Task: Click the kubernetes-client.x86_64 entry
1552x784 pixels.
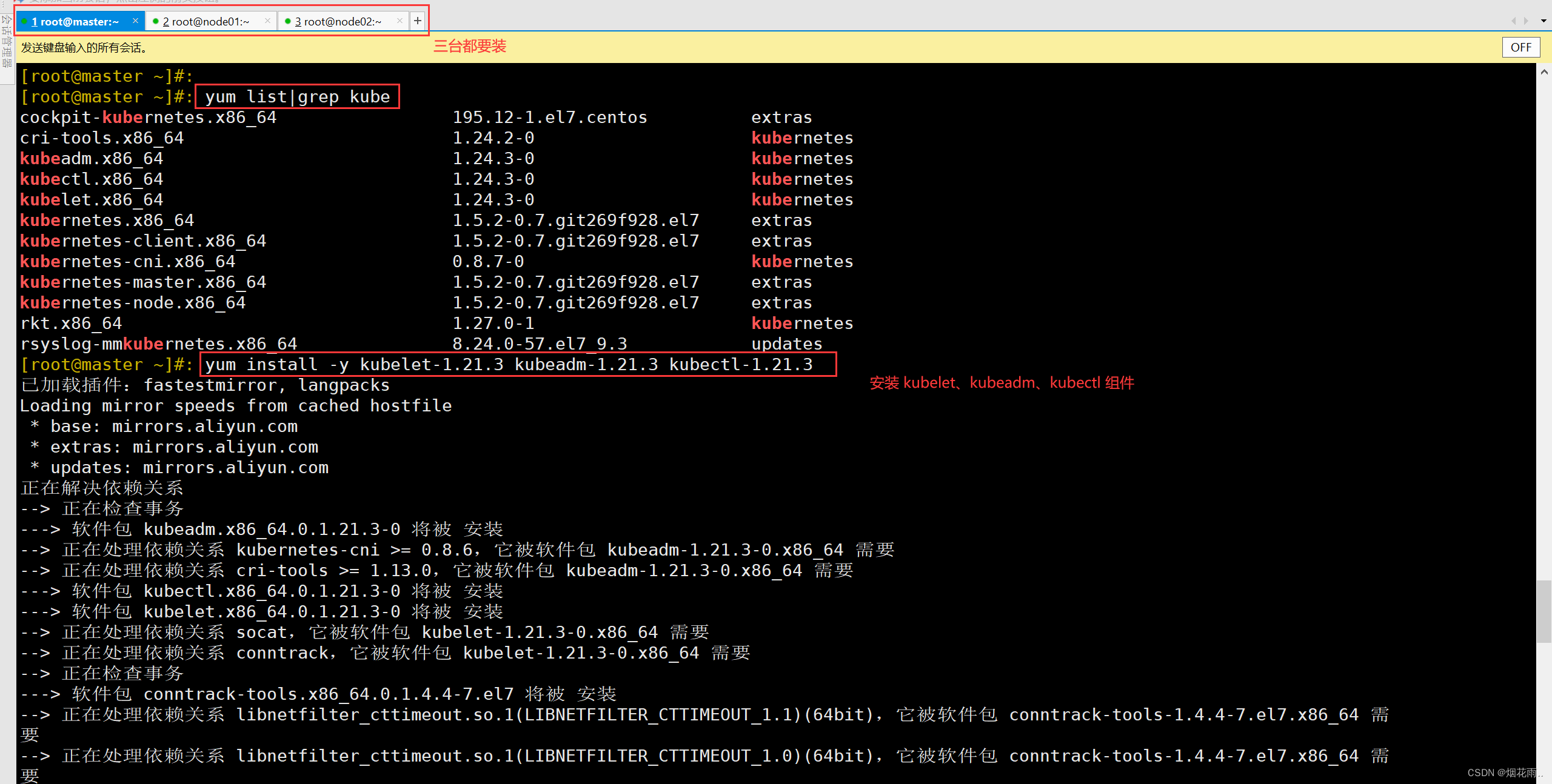Action: click(143, 241)
